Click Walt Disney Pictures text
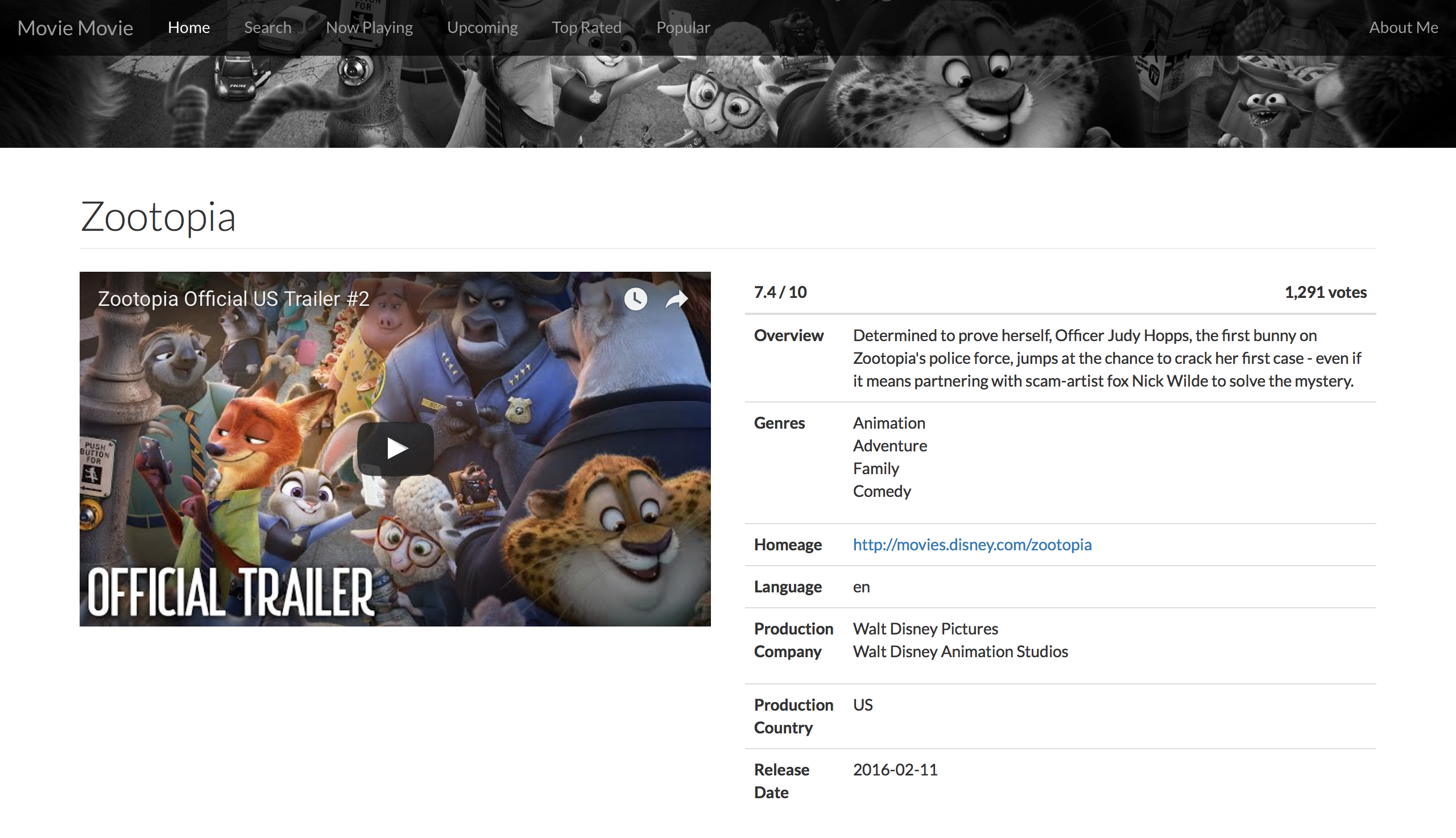The width and height of the screenshot is (1456, 838). click(925, 629)
